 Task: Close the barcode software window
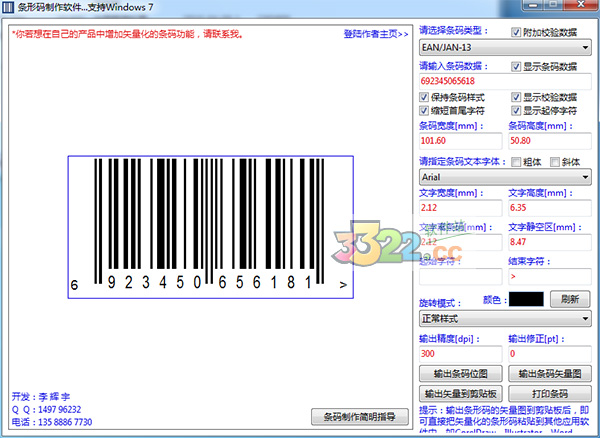[x=581, y=5]
